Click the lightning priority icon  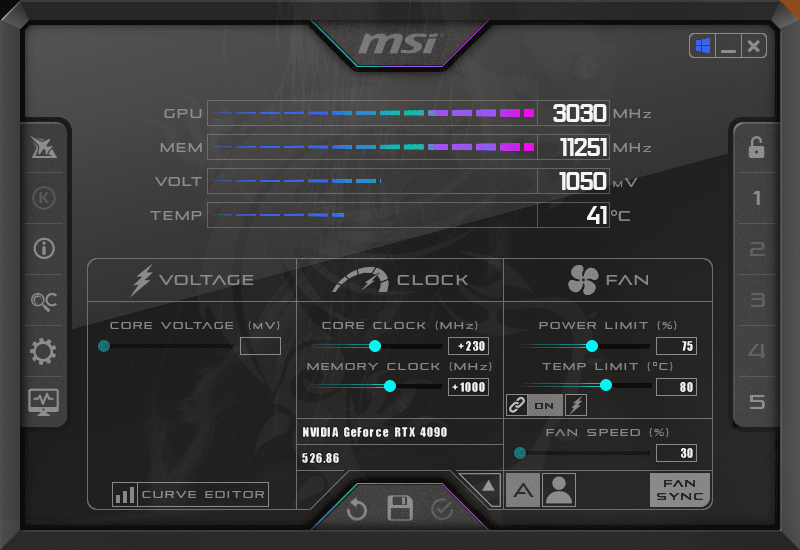[576, 405]
